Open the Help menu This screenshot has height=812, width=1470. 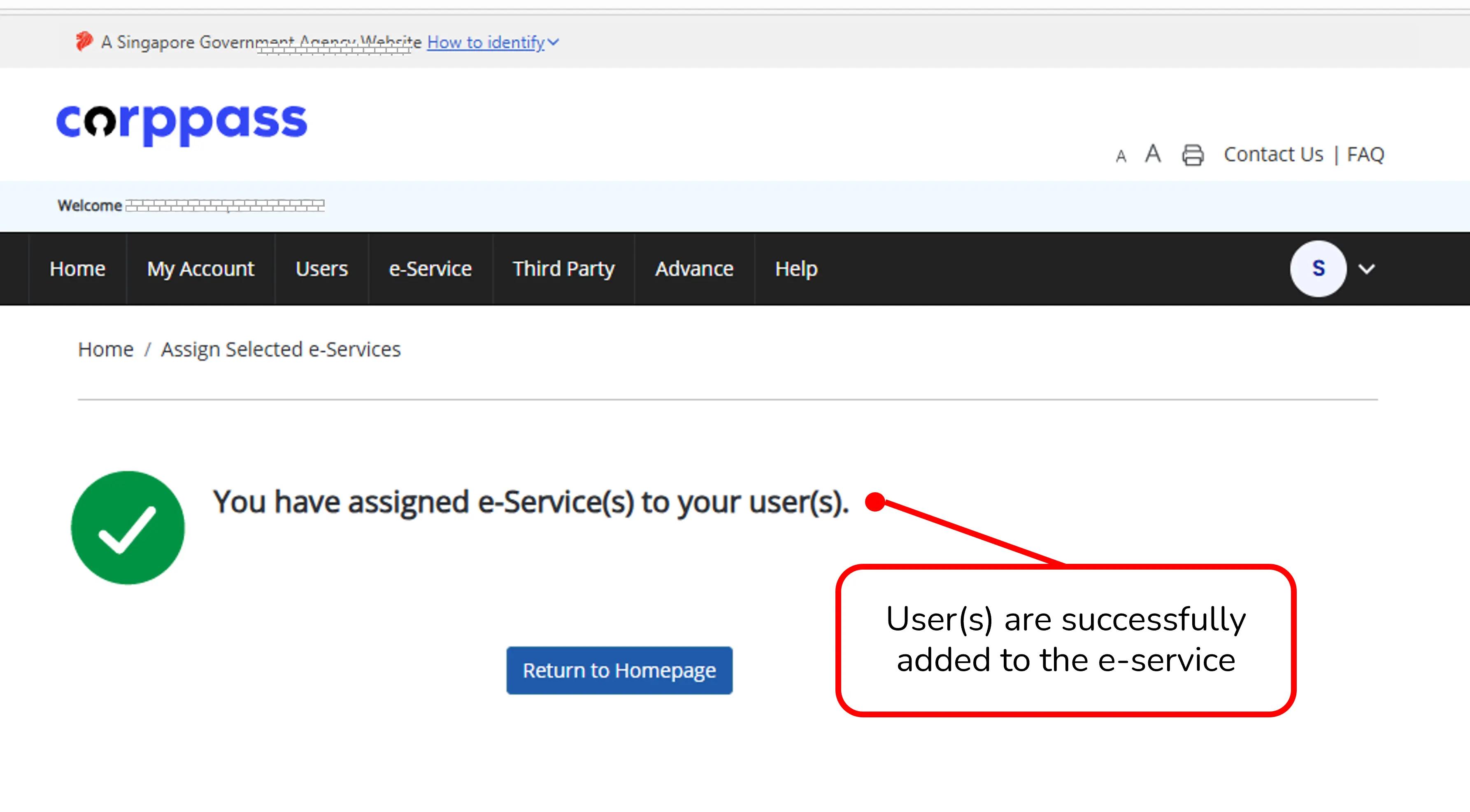click(x=795, y=269)
